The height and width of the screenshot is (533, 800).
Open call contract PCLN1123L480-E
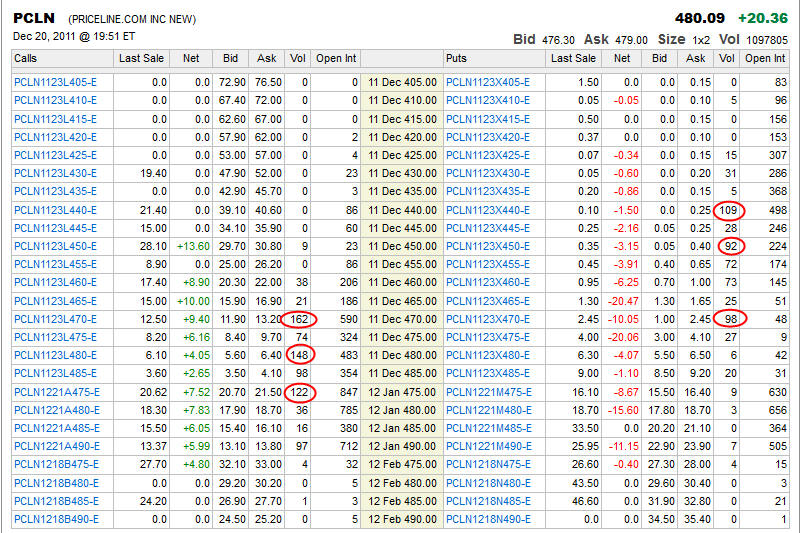[x=55, y=355]
